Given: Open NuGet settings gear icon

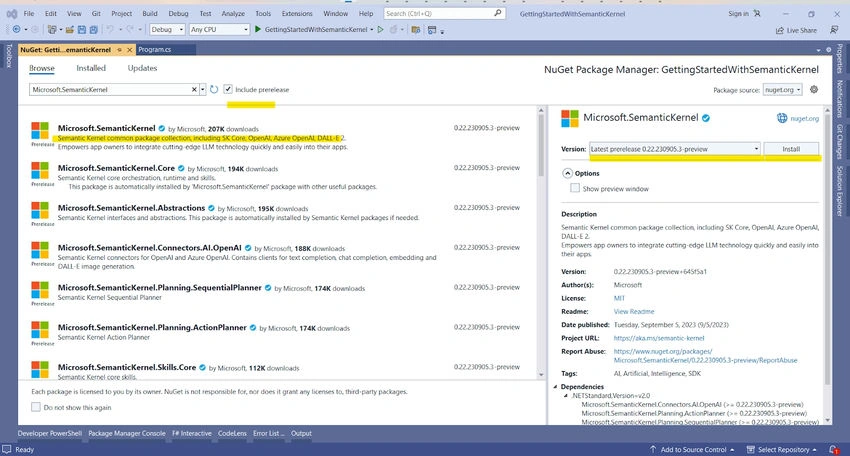Looking at the screenshot, I should coord(814,89).
